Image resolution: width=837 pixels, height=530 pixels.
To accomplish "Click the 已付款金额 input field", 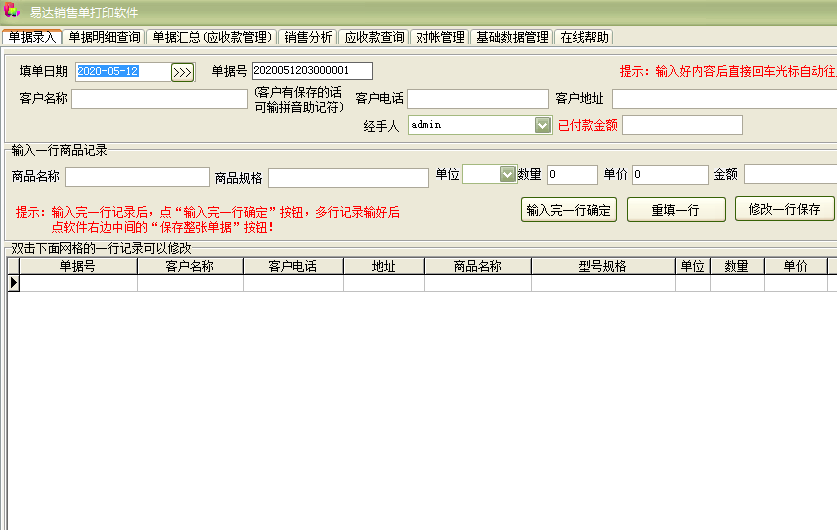I will point(682,125).
